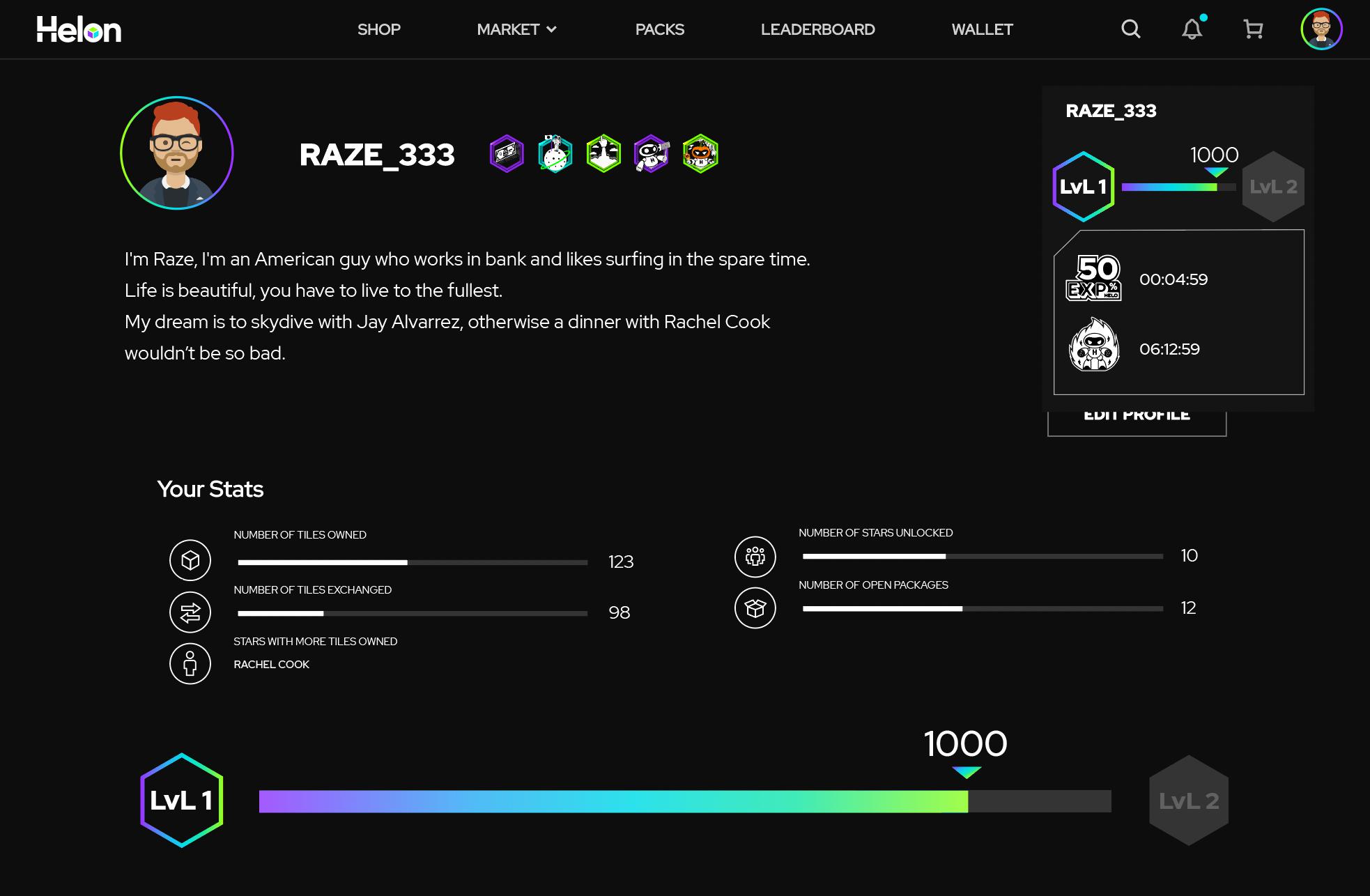
Task: Open the search icon in header
Action: point(1130,29)
